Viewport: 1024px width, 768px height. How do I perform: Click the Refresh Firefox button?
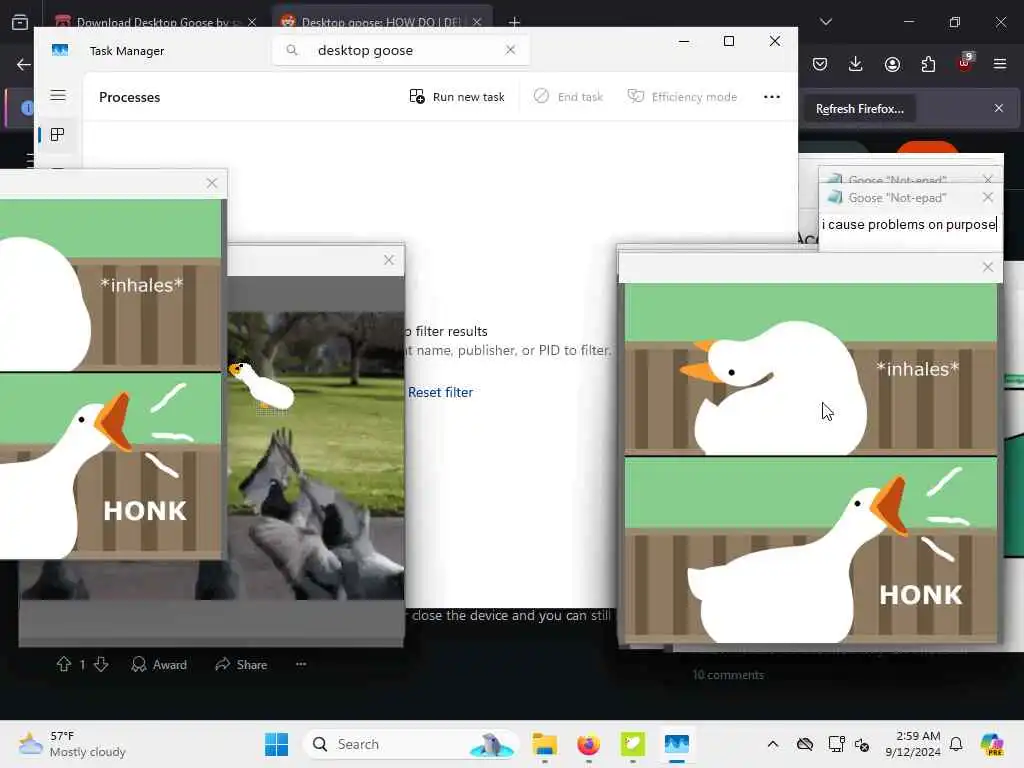[859, 109]
